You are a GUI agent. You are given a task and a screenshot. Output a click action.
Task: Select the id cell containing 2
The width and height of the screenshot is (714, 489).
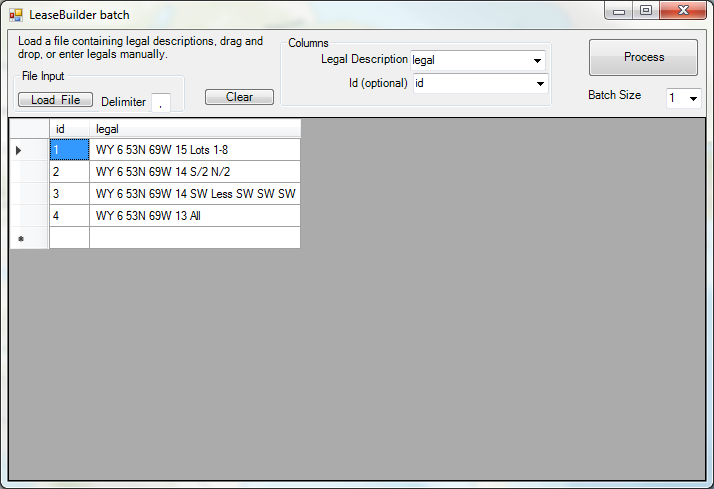point(69,172)
